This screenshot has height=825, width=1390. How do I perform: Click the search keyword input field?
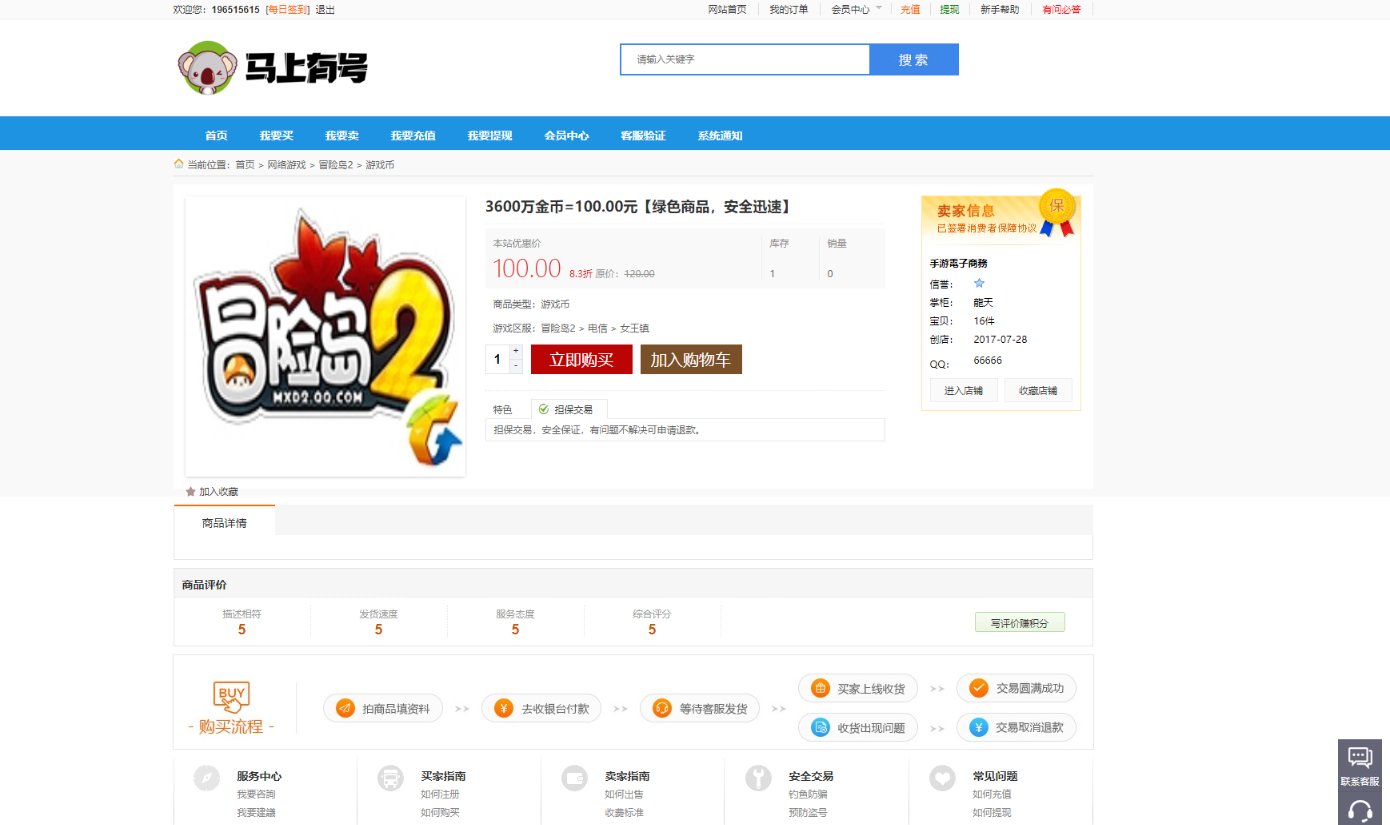pos(745,59)
